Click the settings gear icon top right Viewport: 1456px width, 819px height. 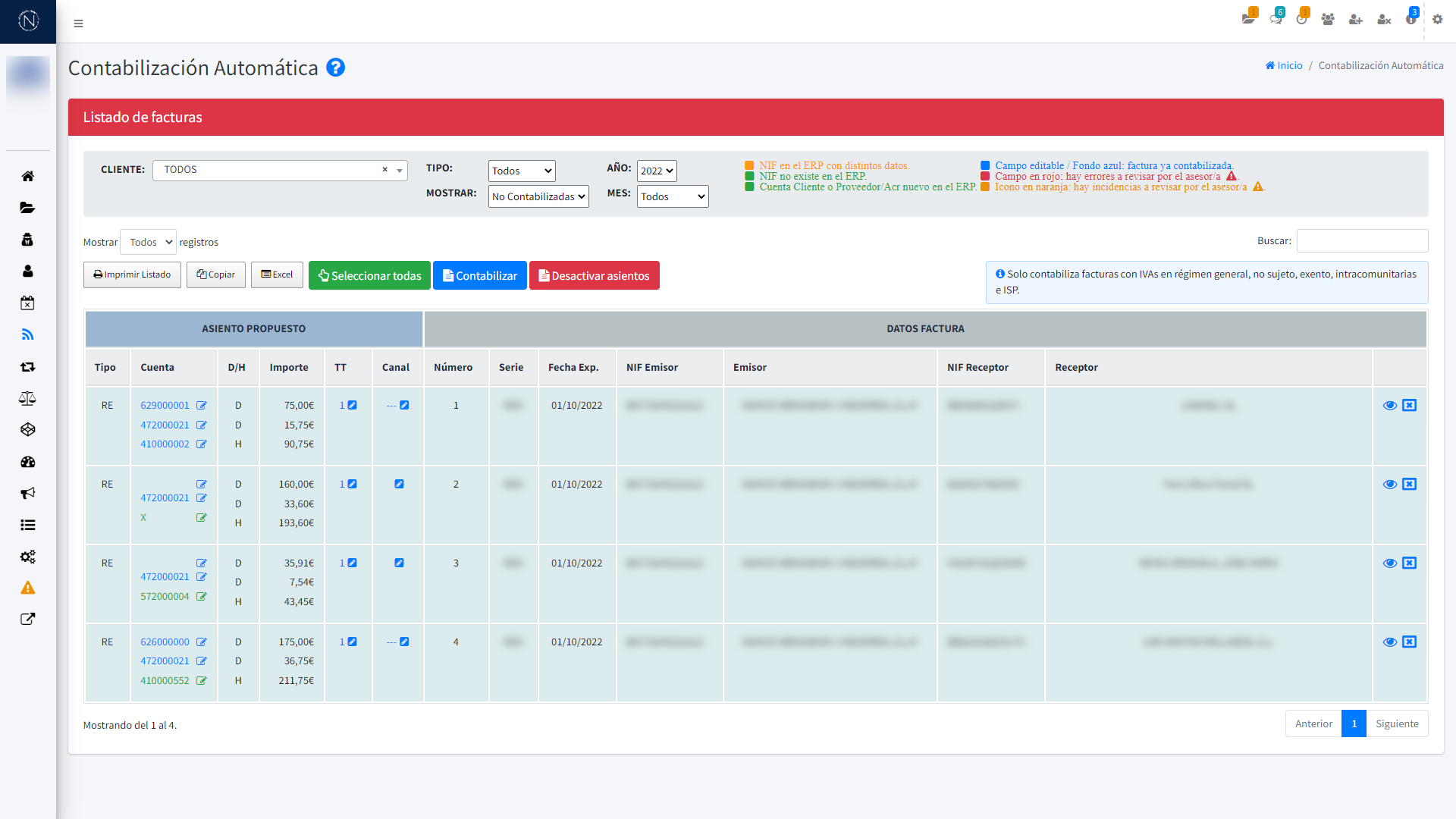tap(1437, 20)
